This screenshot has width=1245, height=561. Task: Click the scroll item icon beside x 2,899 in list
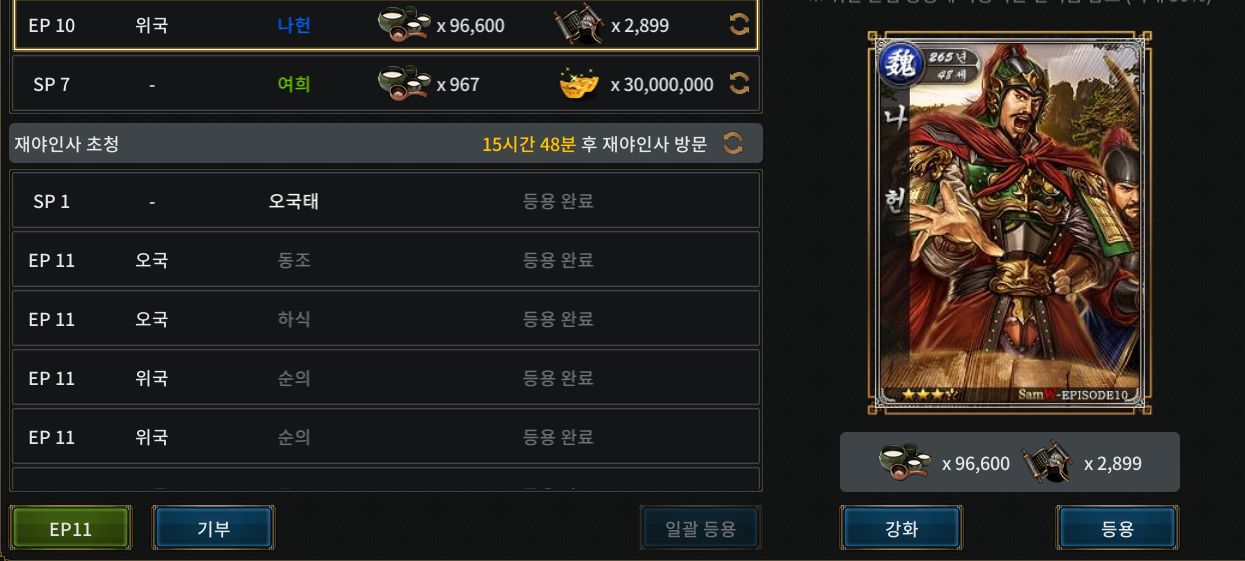tap(579, 25)
